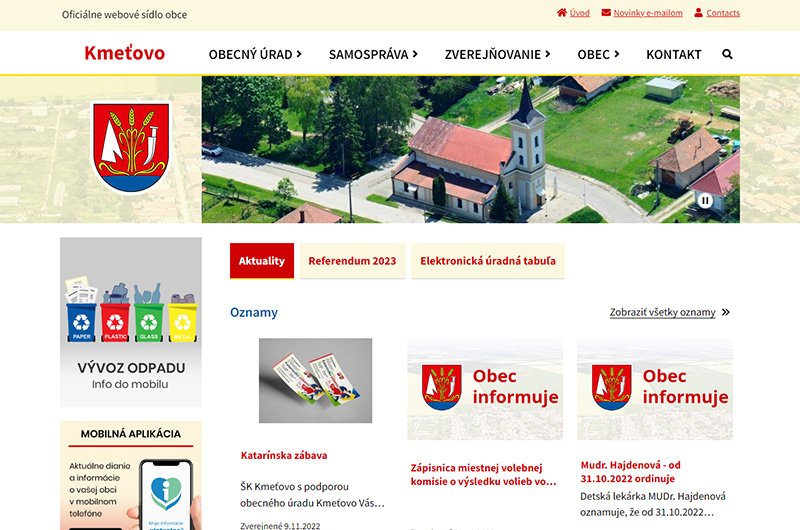
Task: Select the Aktuality tab
Action: pyautogui.click(x=262, y=261)
